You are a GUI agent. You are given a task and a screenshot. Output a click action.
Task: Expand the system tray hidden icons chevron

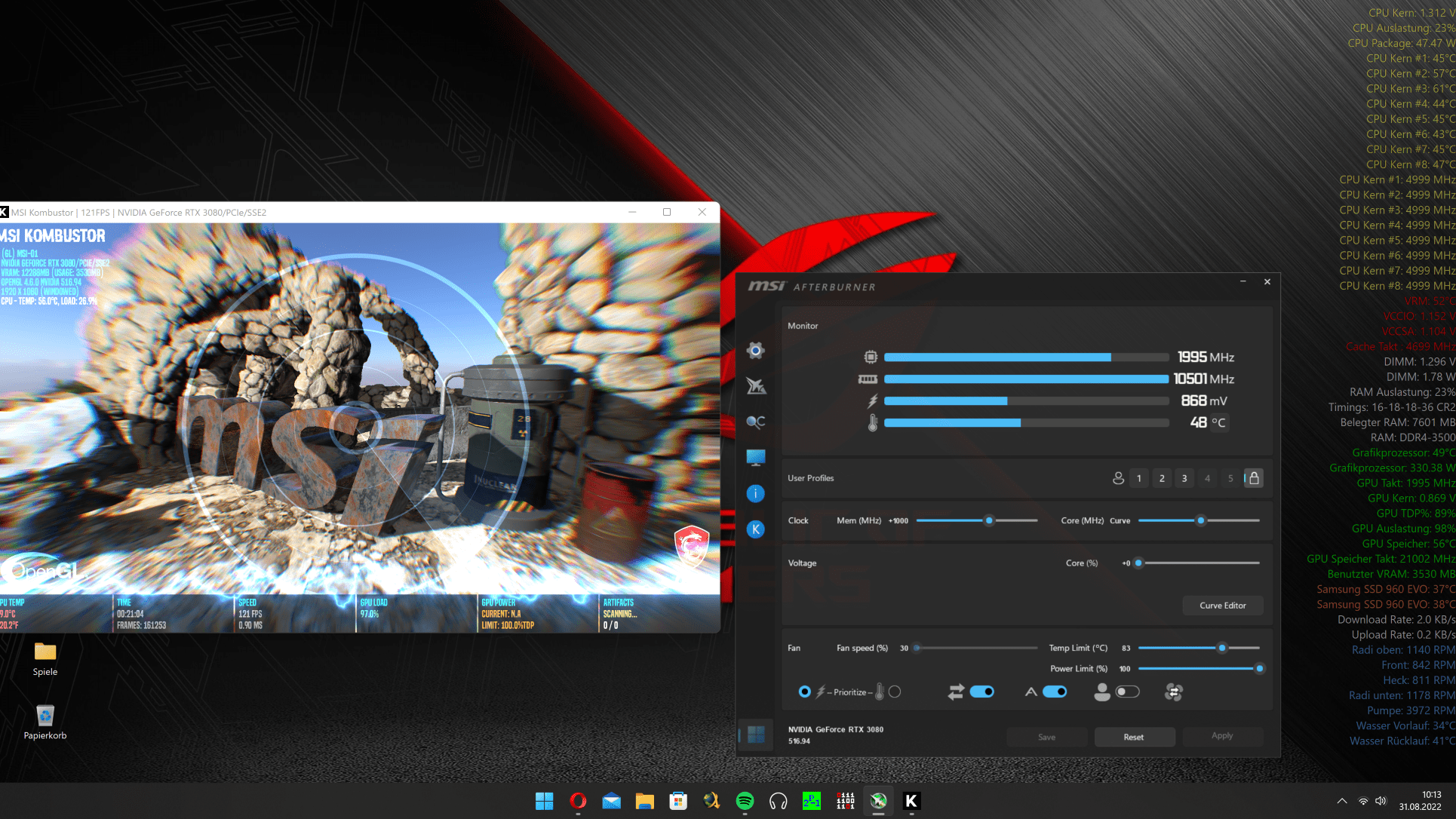[x=1341, y=801]
